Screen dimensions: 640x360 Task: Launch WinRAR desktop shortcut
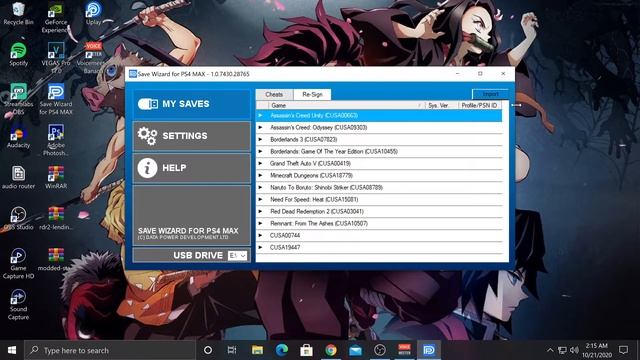click(56, 178)
